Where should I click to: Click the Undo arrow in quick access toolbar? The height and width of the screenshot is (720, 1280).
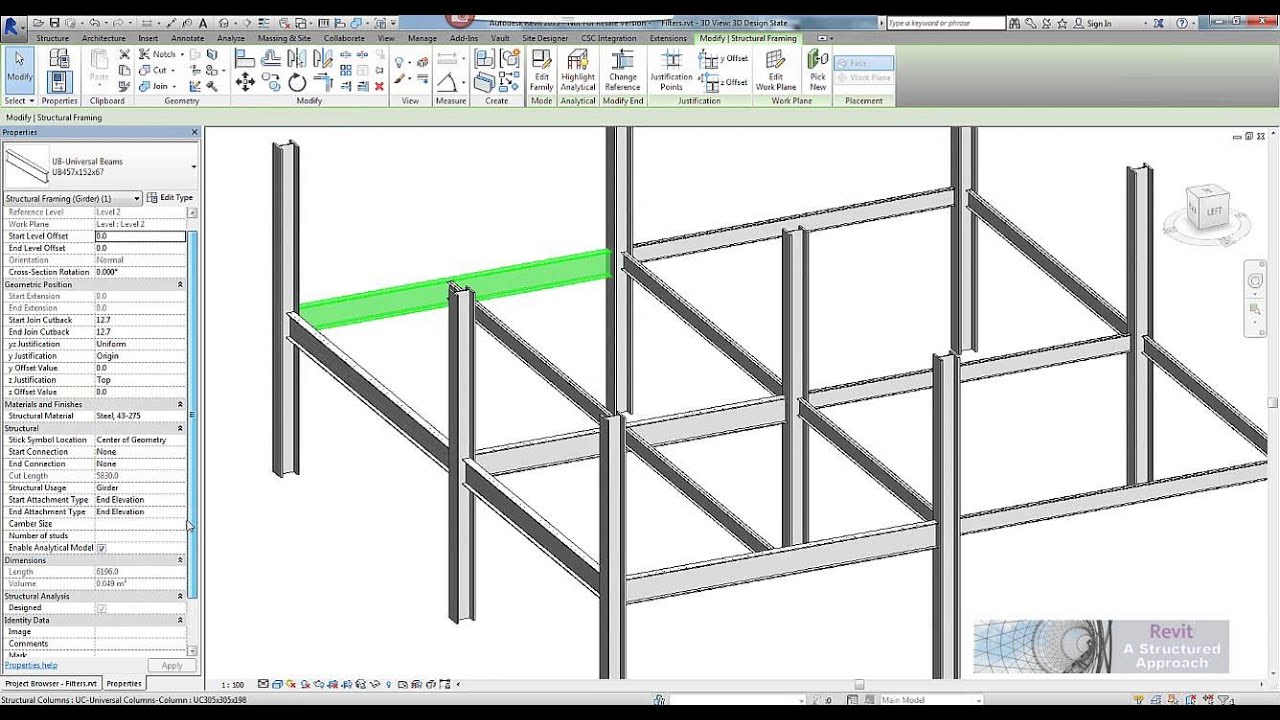point(95,22)
